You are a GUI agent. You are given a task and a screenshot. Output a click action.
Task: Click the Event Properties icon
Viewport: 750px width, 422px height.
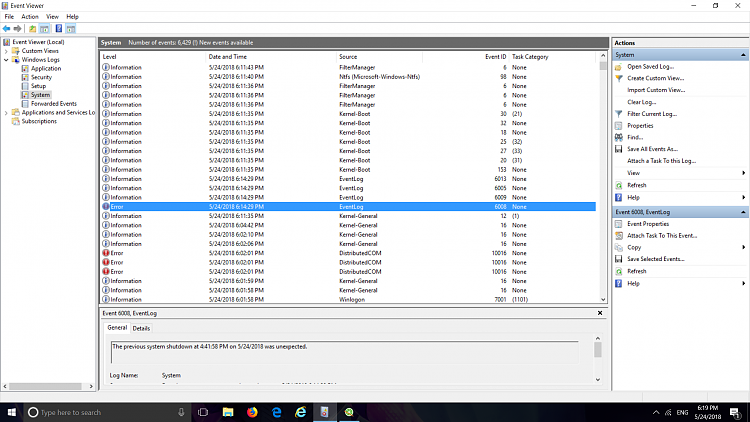[x=618, y=224]
